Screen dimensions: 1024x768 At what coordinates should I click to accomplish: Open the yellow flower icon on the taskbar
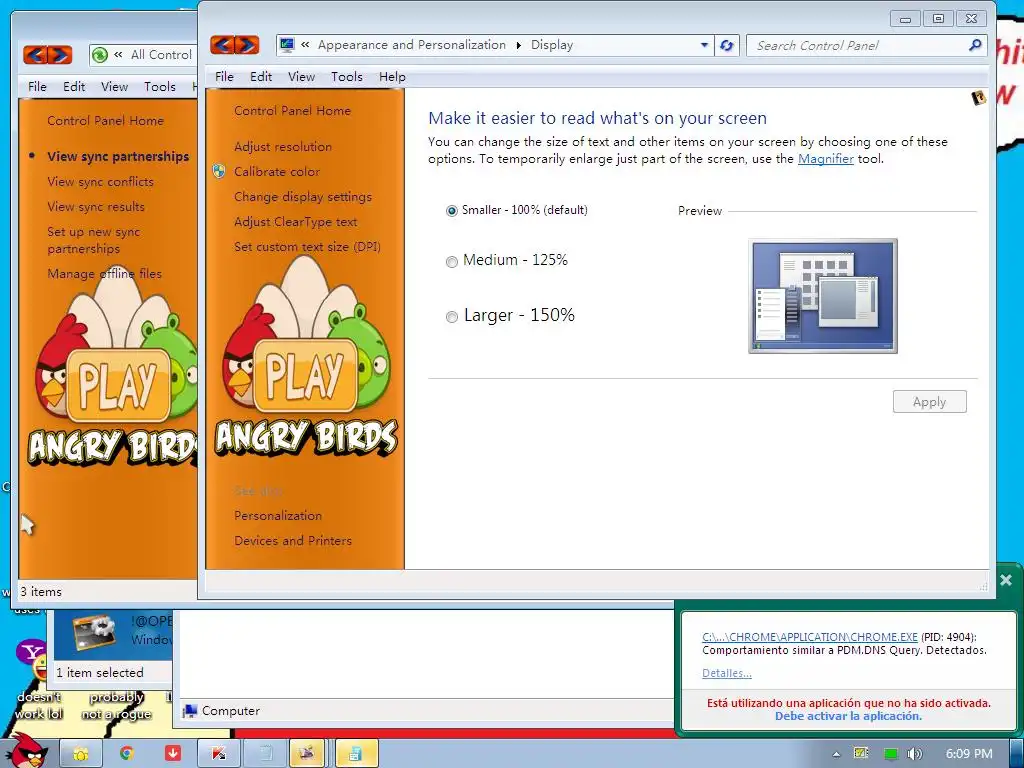[80, 754]
